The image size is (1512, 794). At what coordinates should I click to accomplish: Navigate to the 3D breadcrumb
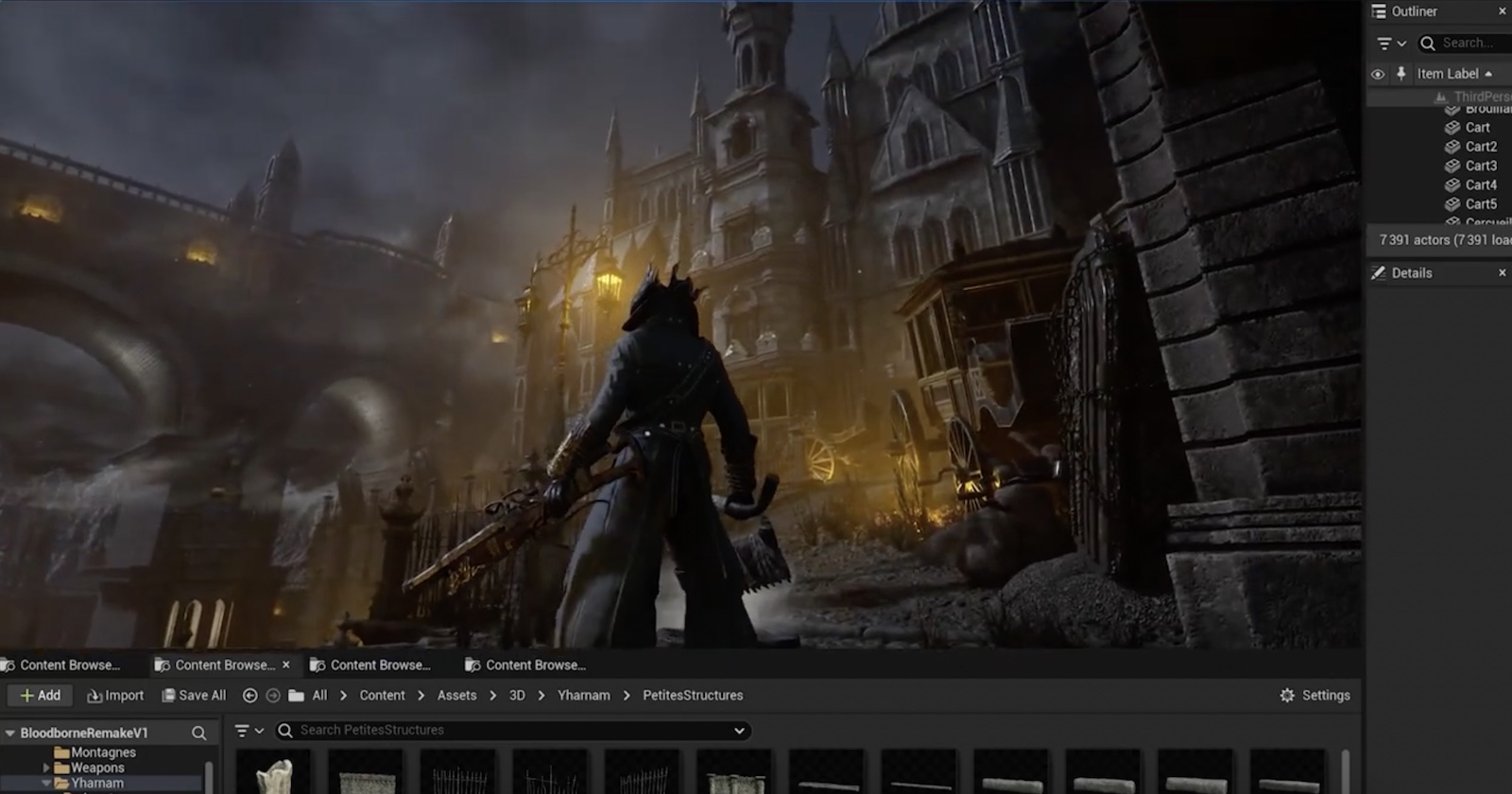(517, 696)
